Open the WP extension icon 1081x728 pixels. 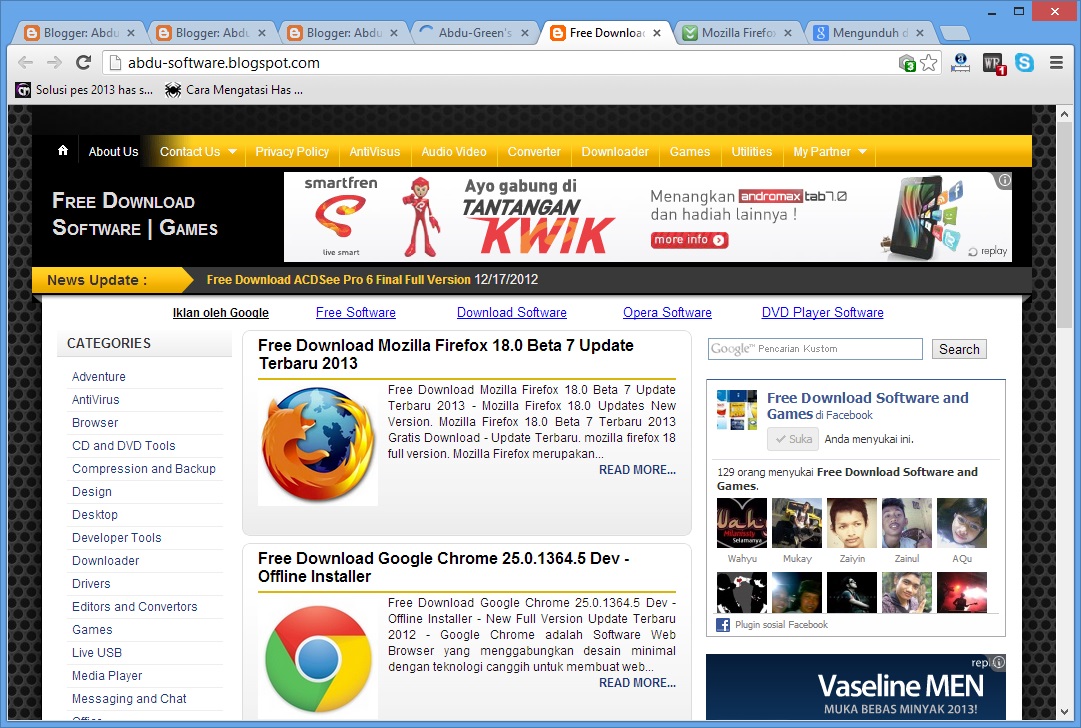[993, 63]
